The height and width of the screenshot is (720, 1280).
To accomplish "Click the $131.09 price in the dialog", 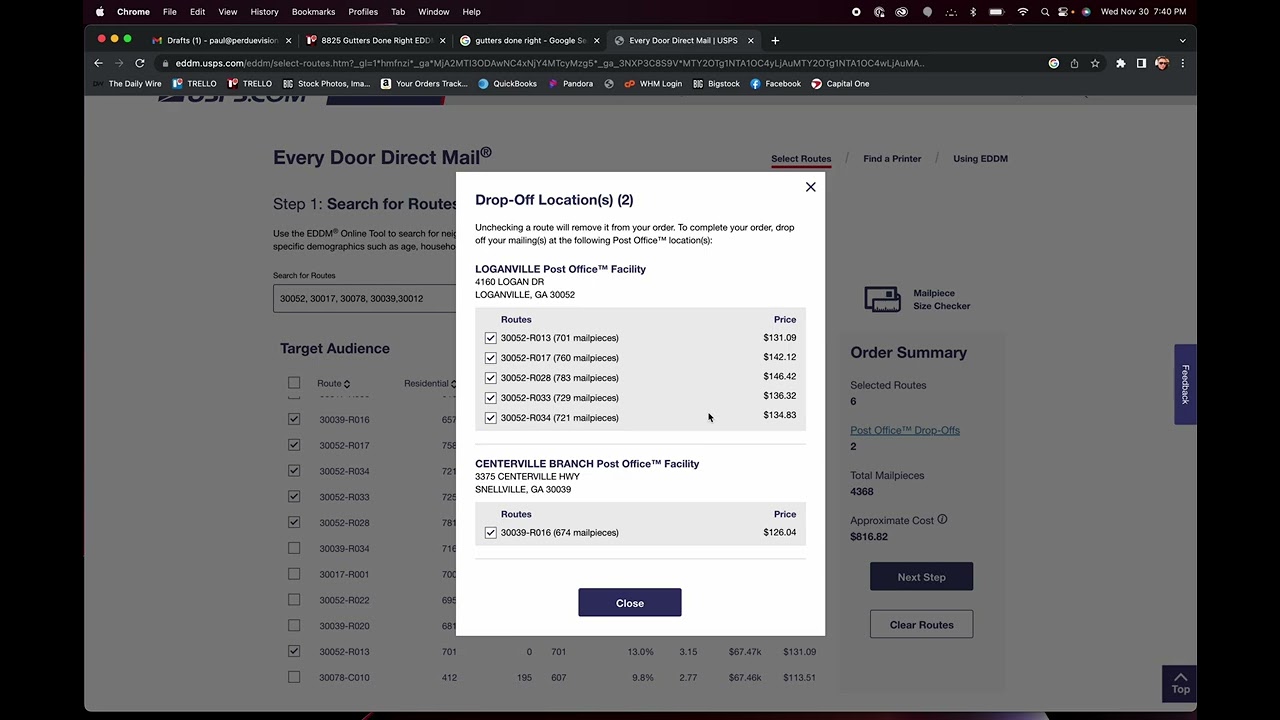I will click(780, 338).
